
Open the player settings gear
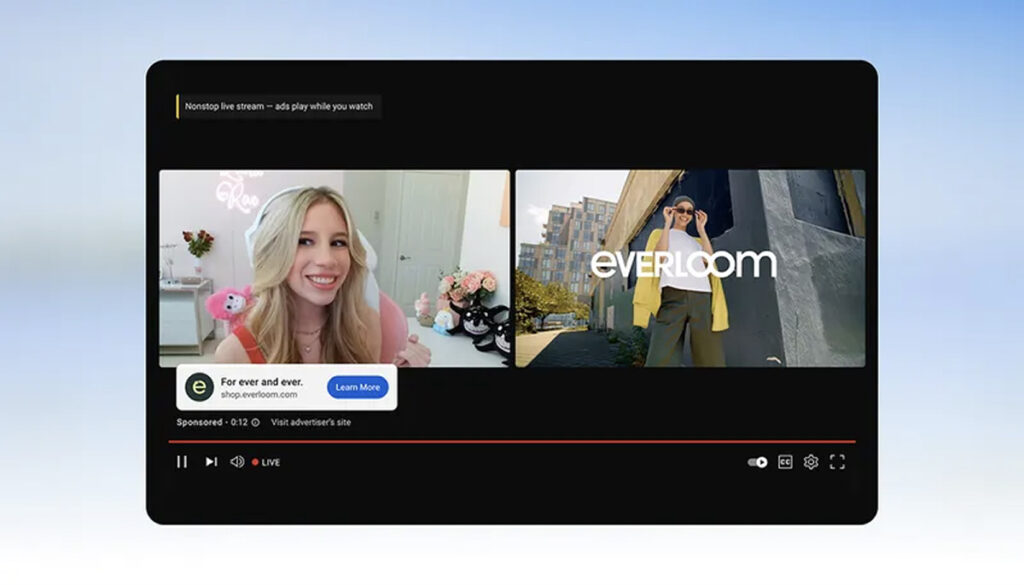811,462
